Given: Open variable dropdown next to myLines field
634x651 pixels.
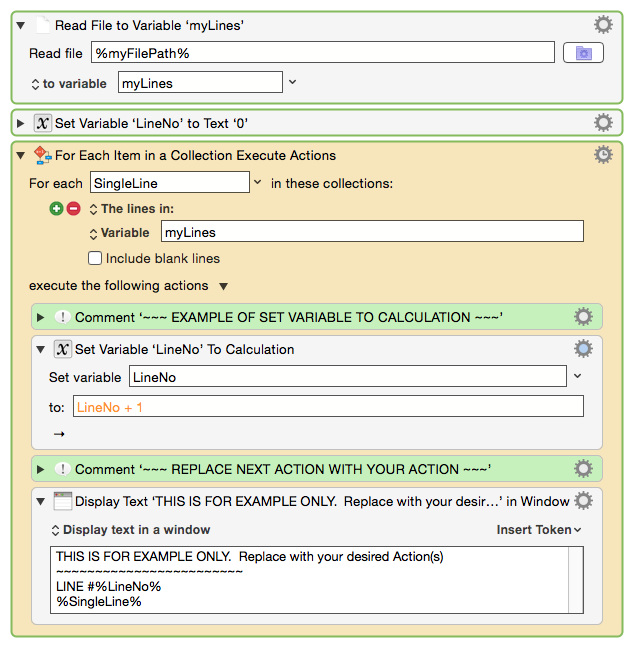Looking at the screenshot, I should pyautogui.click(x=293, y=82).
